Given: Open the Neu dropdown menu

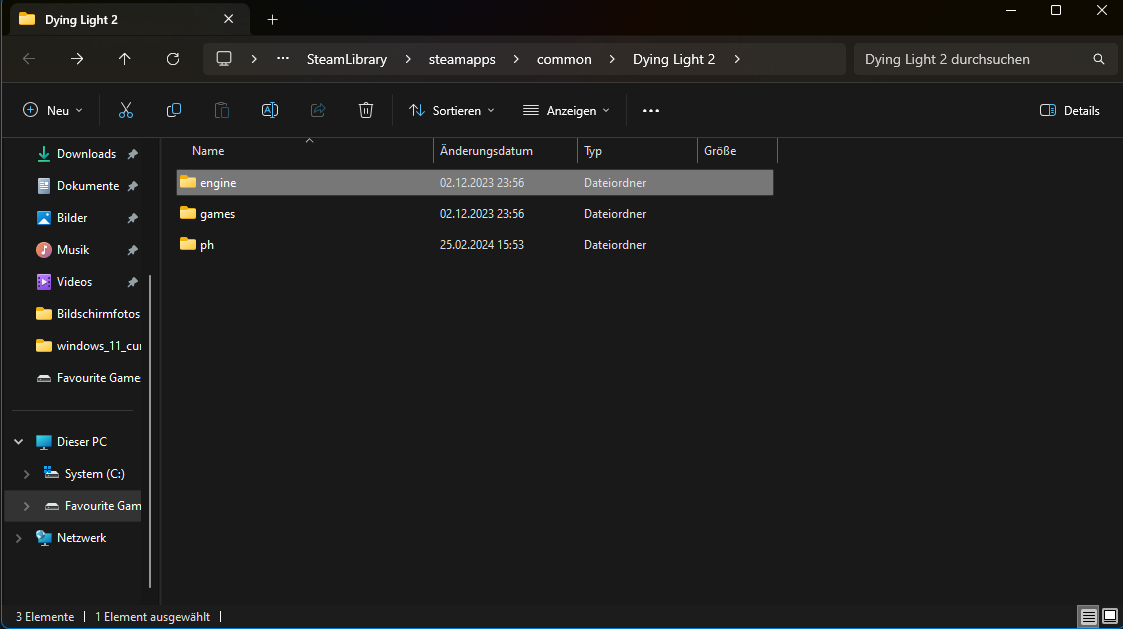Looking at the screenshot, I should point(53,110).
